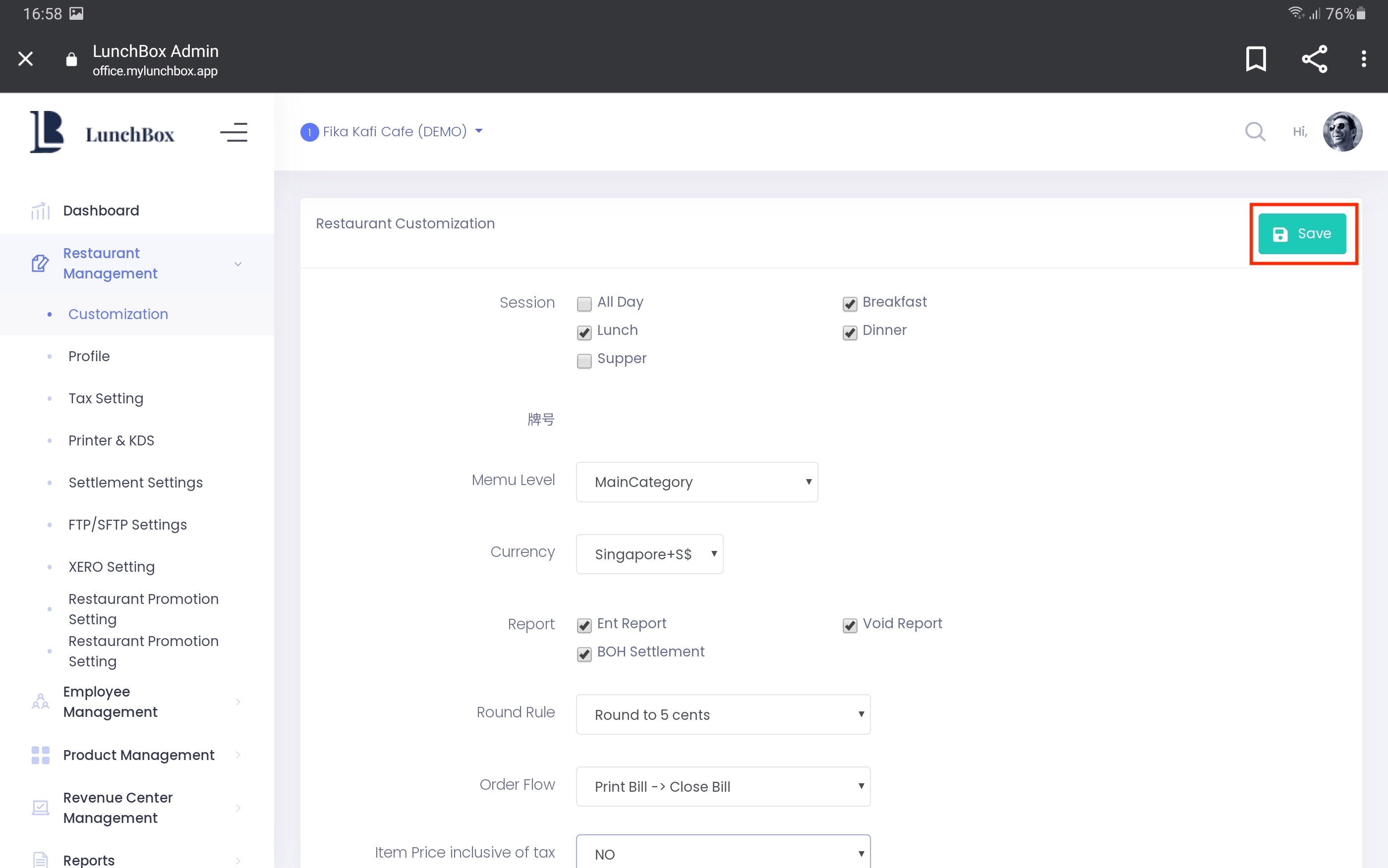Open the Tax Setting menu item
Viewport: 1388px width, 868px height.
(106, 398)
